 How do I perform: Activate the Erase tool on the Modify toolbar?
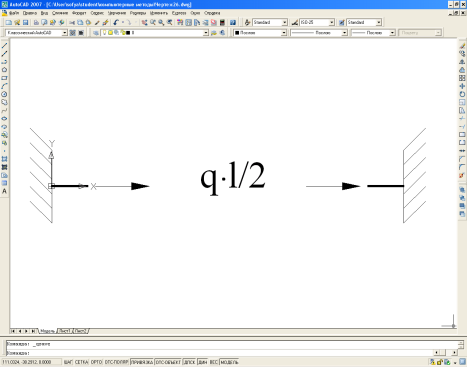click(x=462, y=46)
